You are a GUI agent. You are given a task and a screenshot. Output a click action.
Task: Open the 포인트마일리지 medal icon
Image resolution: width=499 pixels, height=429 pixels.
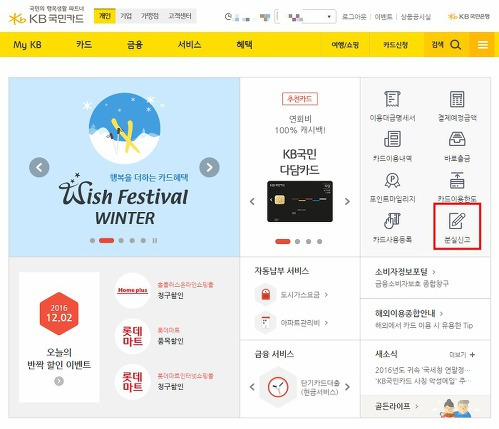coord(392,180)
